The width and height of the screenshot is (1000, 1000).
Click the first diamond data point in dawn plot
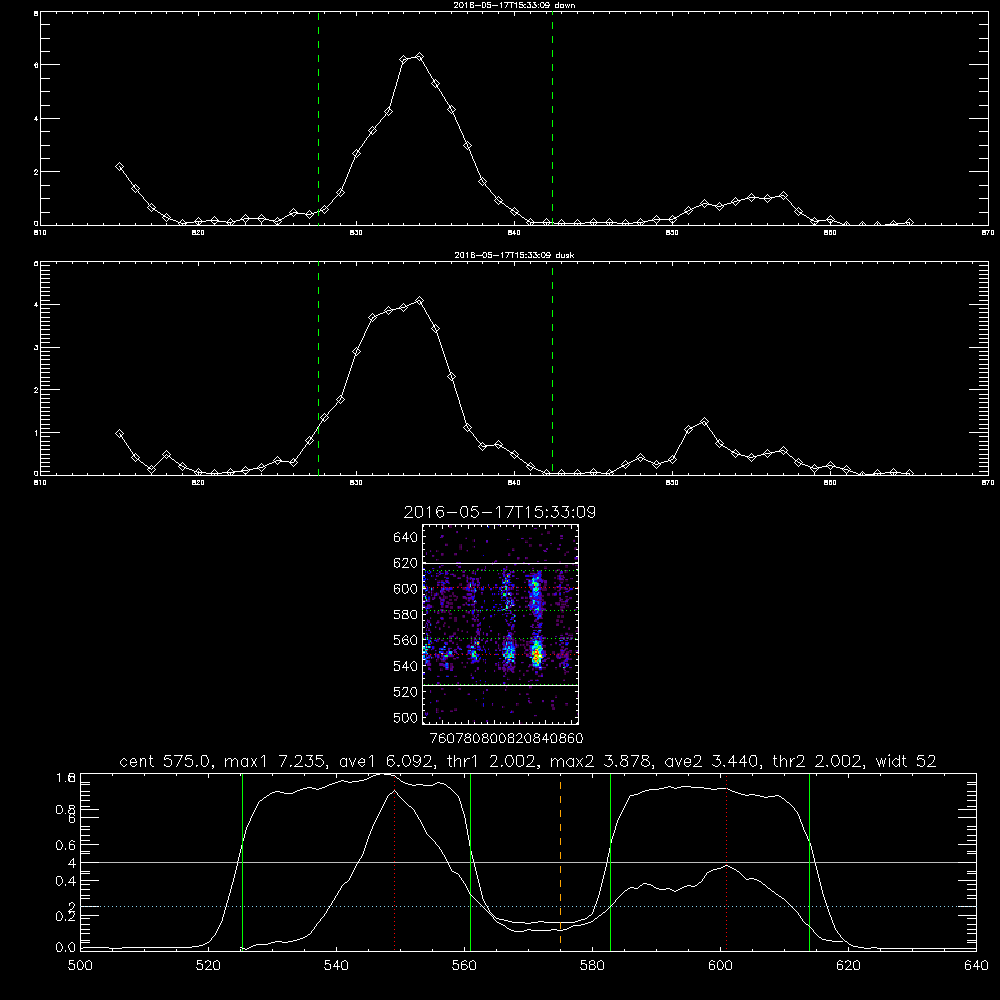tap(119, 166)
